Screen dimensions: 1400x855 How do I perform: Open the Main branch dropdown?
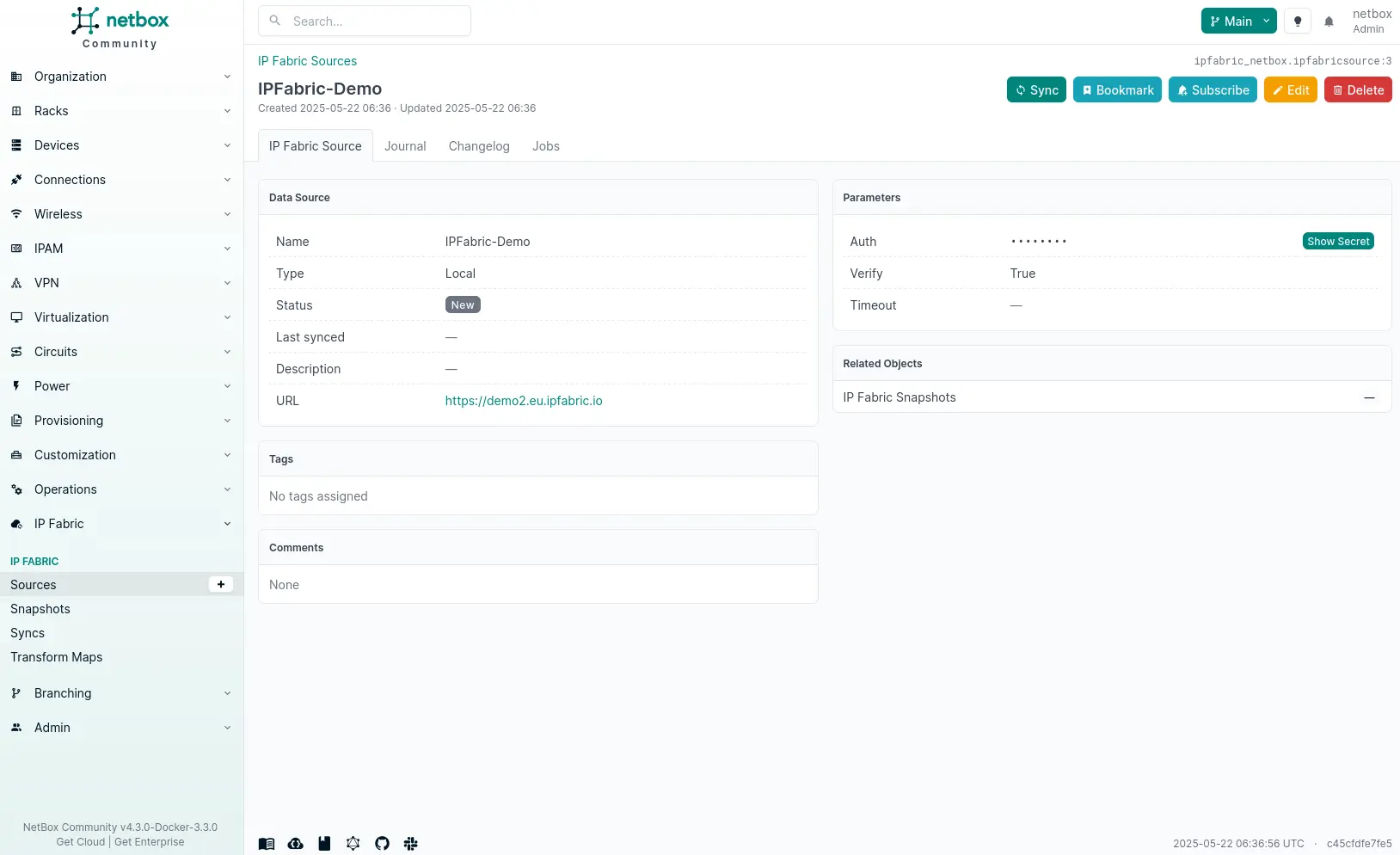1238,22
